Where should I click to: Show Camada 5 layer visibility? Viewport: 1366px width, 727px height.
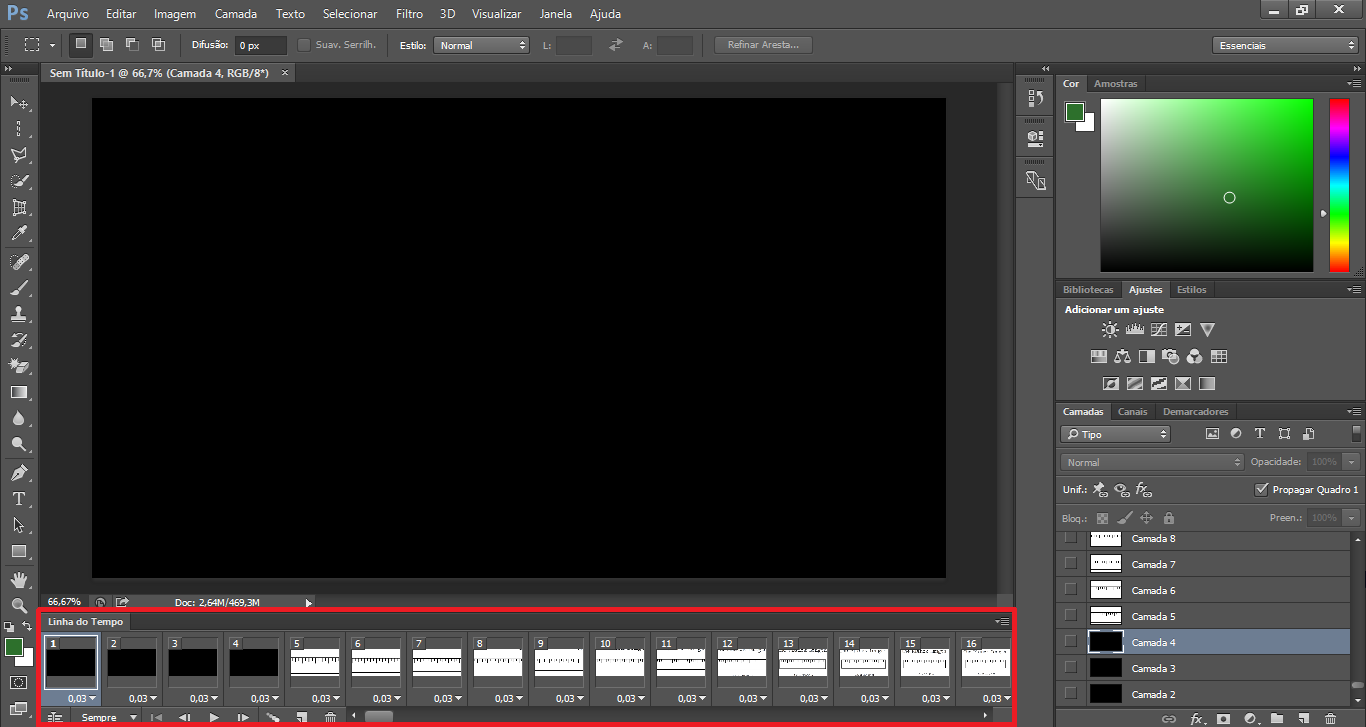1071,616
